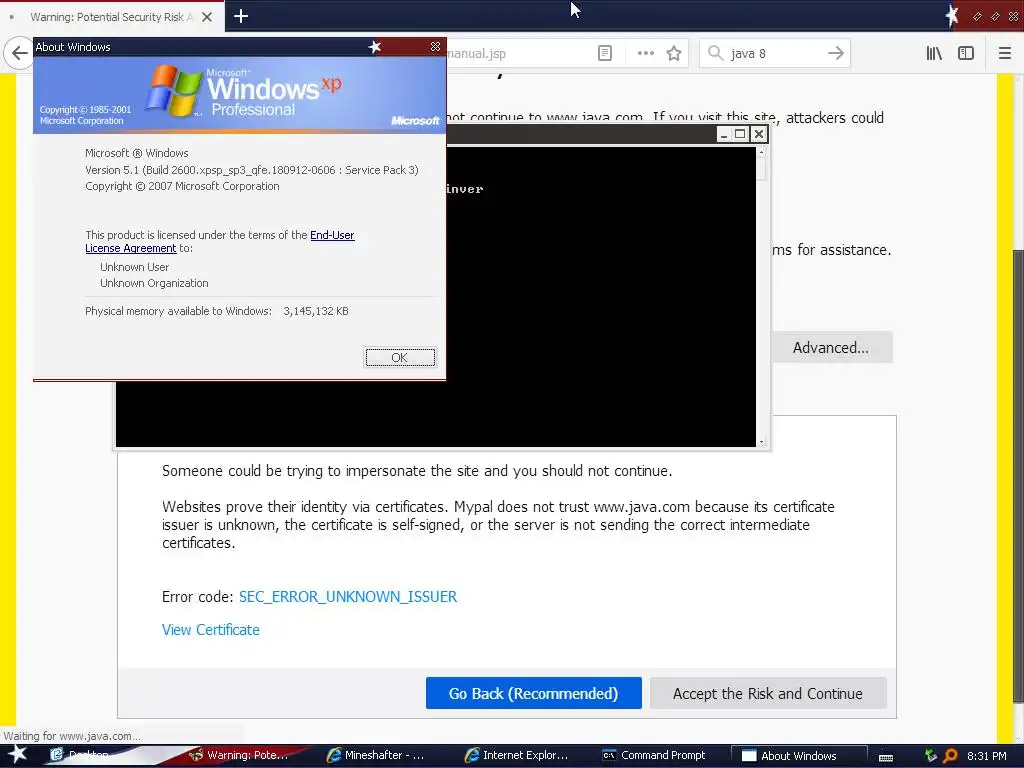Click About Windows taskbar button

[x=798, y=755]
